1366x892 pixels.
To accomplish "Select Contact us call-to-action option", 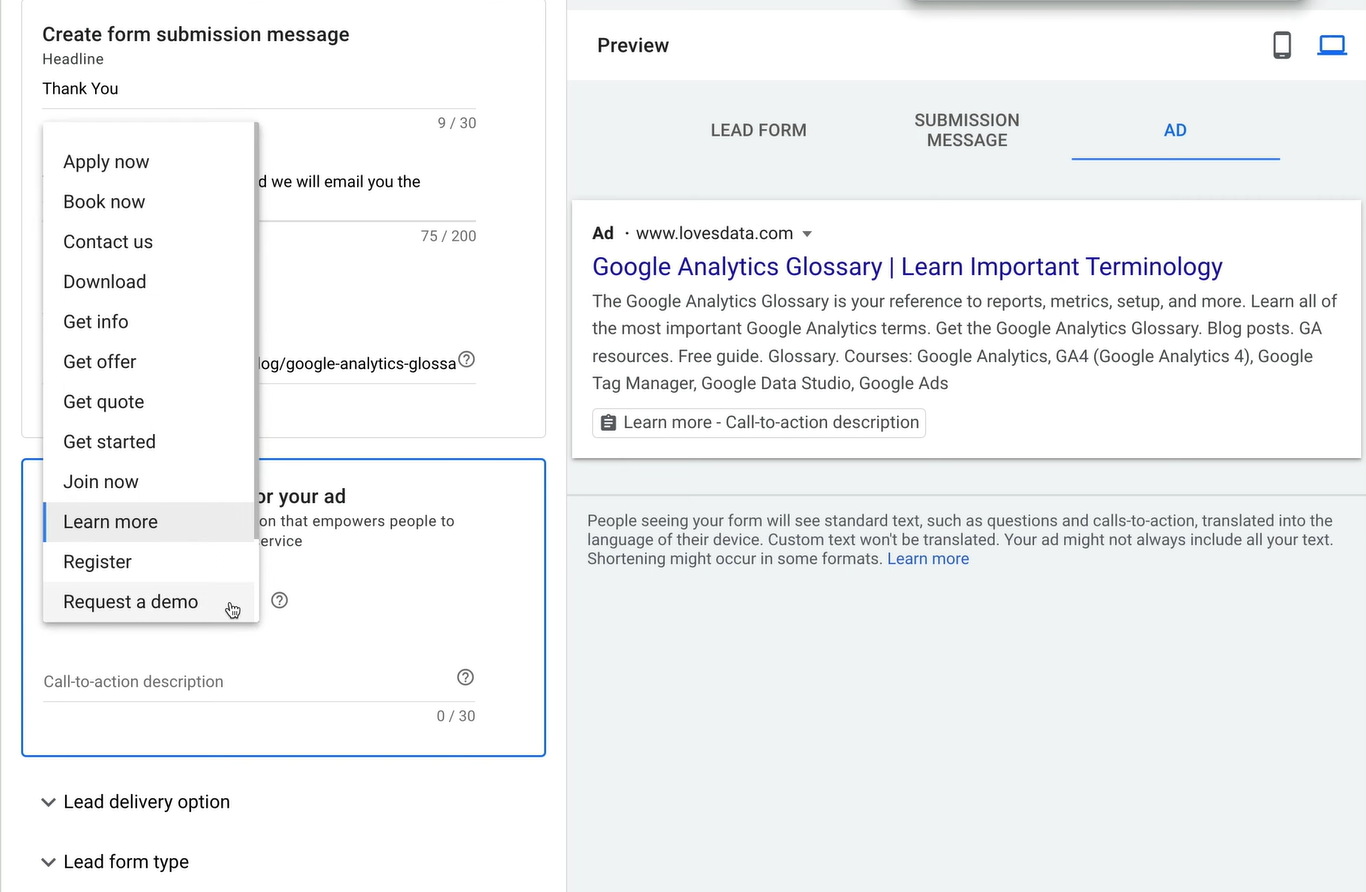I will click(107, 241).
